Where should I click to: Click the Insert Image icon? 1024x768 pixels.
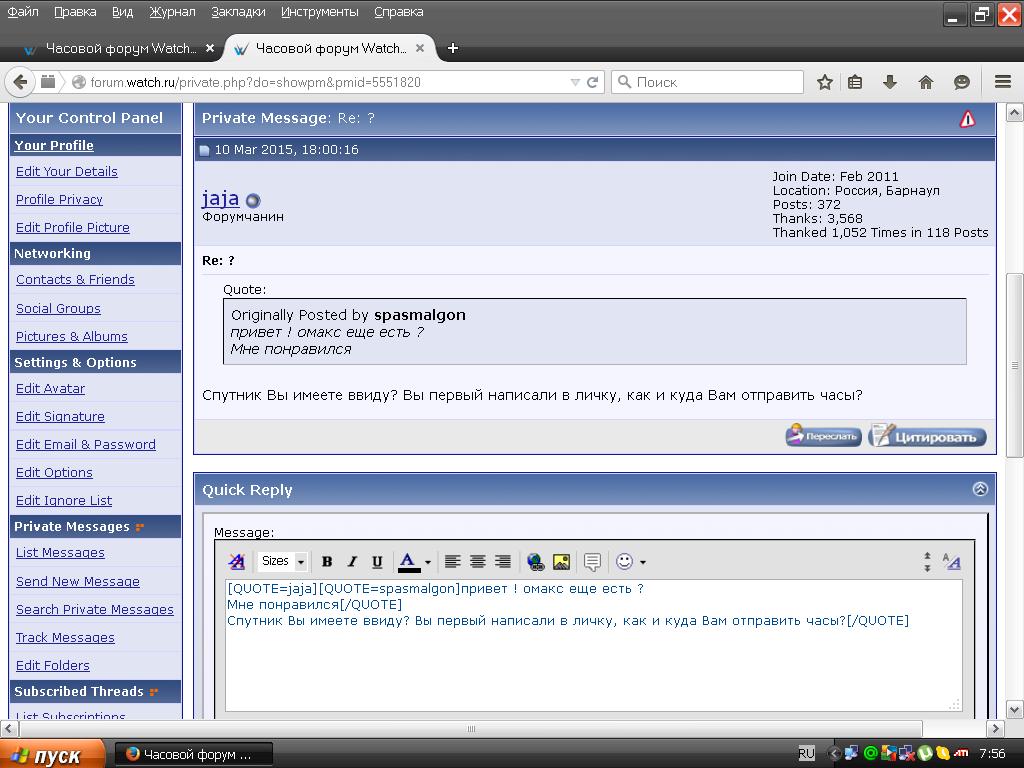coord(561,562)
